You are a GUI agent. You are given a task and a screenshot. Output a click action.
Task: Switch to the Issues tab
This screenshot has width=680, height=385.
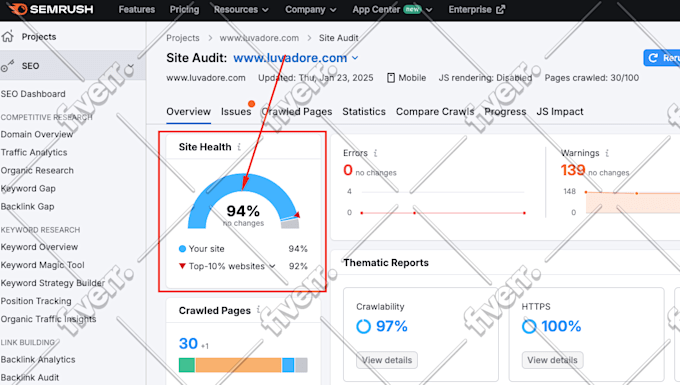point(236,111)
